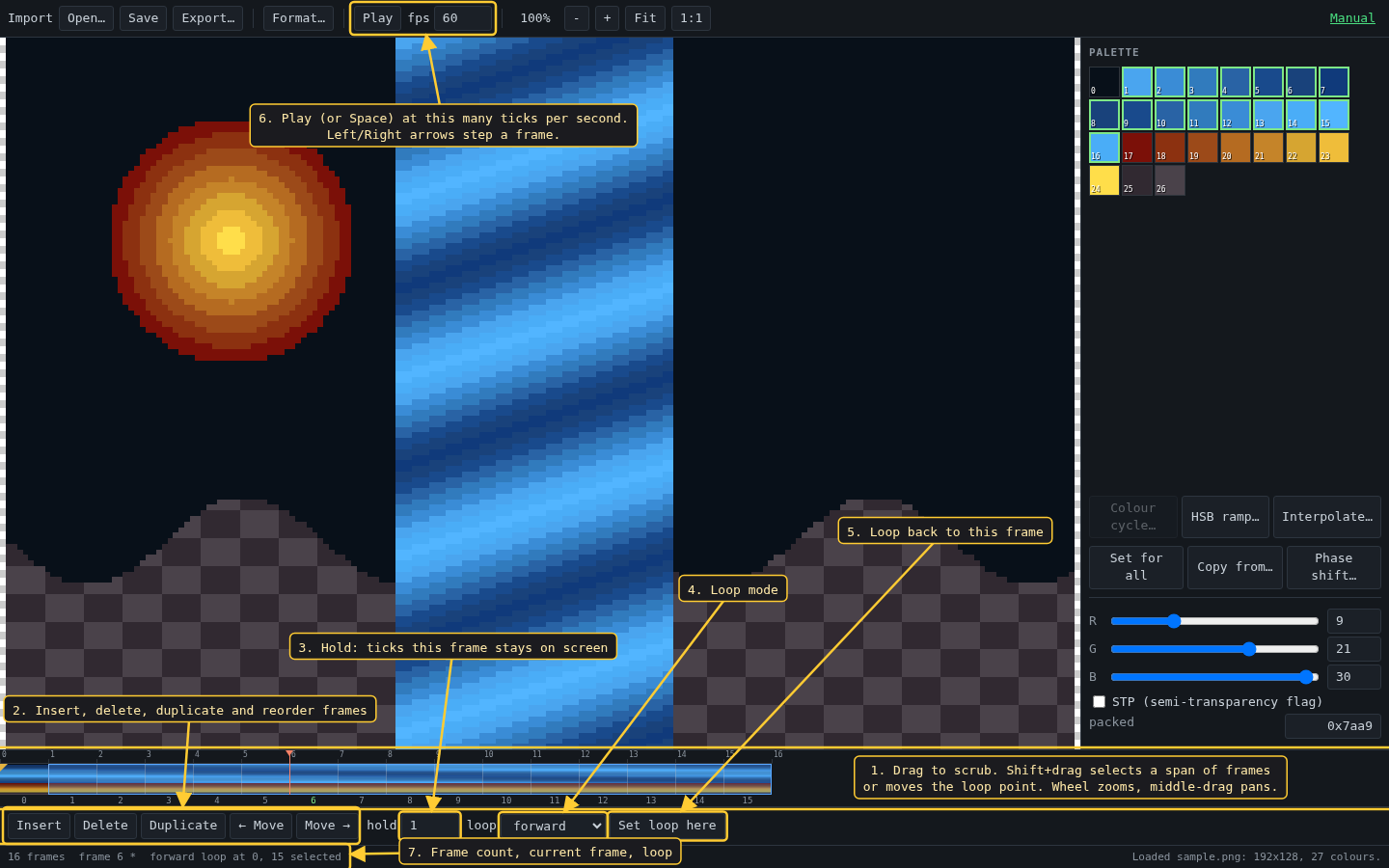Viewport: 1389px width, 868px height.
Task: Focus the hold ticks input
Action: coord(430,826)
